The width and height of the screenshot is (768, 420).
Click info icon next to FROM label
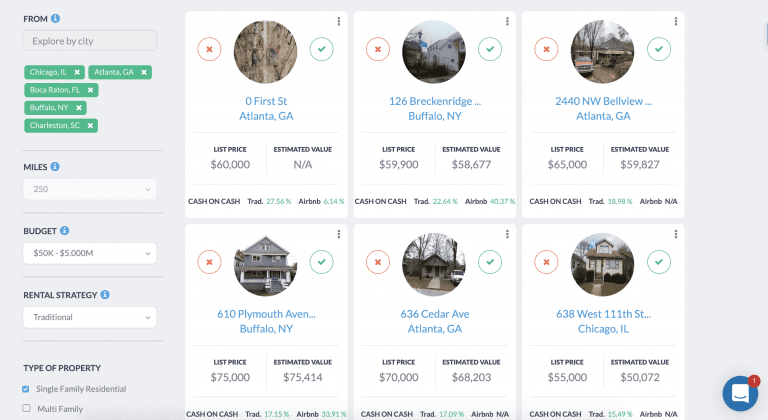tap(55, 18)
